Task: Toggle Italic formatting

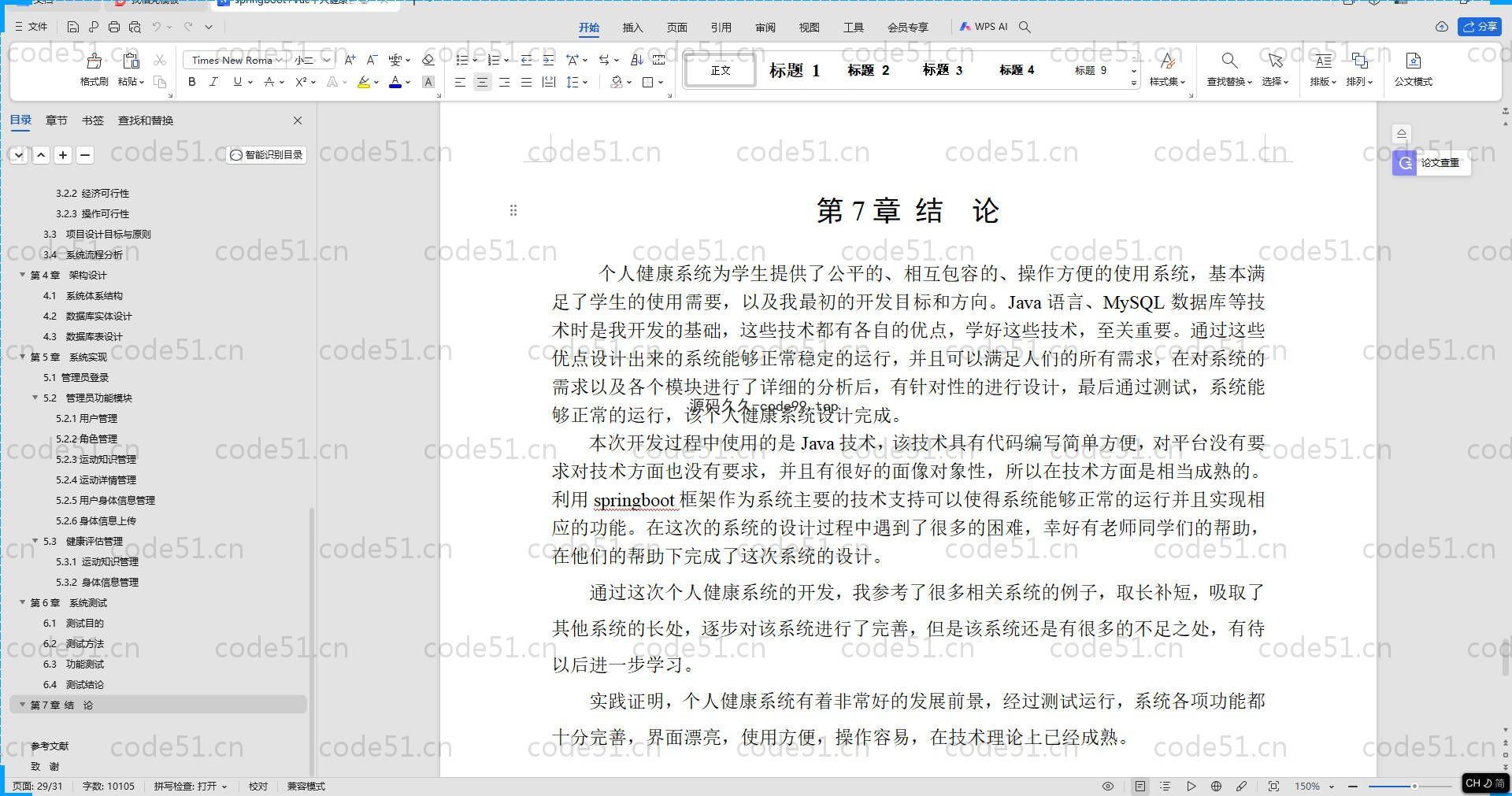Action: point(213,82)
